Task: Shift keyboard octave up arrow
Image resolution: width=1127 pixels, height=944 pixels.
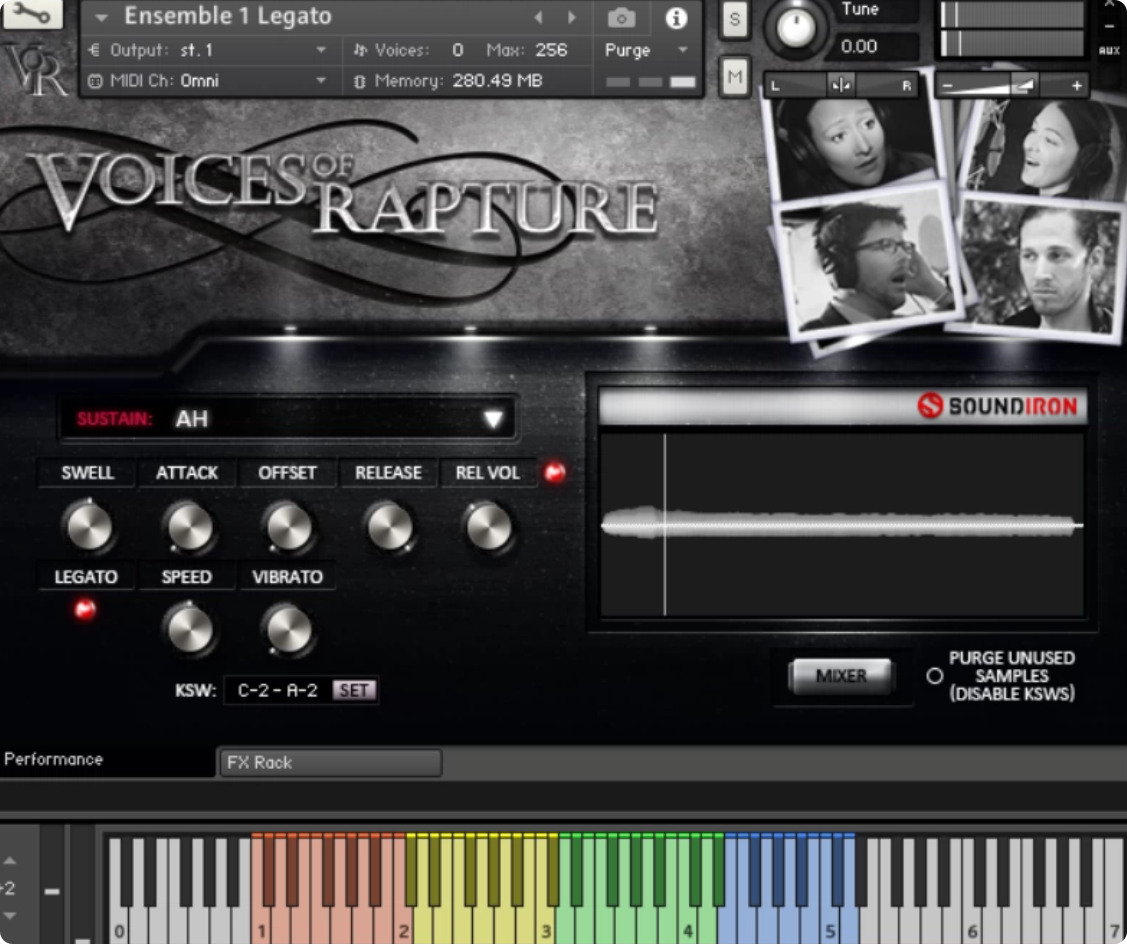Action: pyautogui.click(x=10, y=860)
